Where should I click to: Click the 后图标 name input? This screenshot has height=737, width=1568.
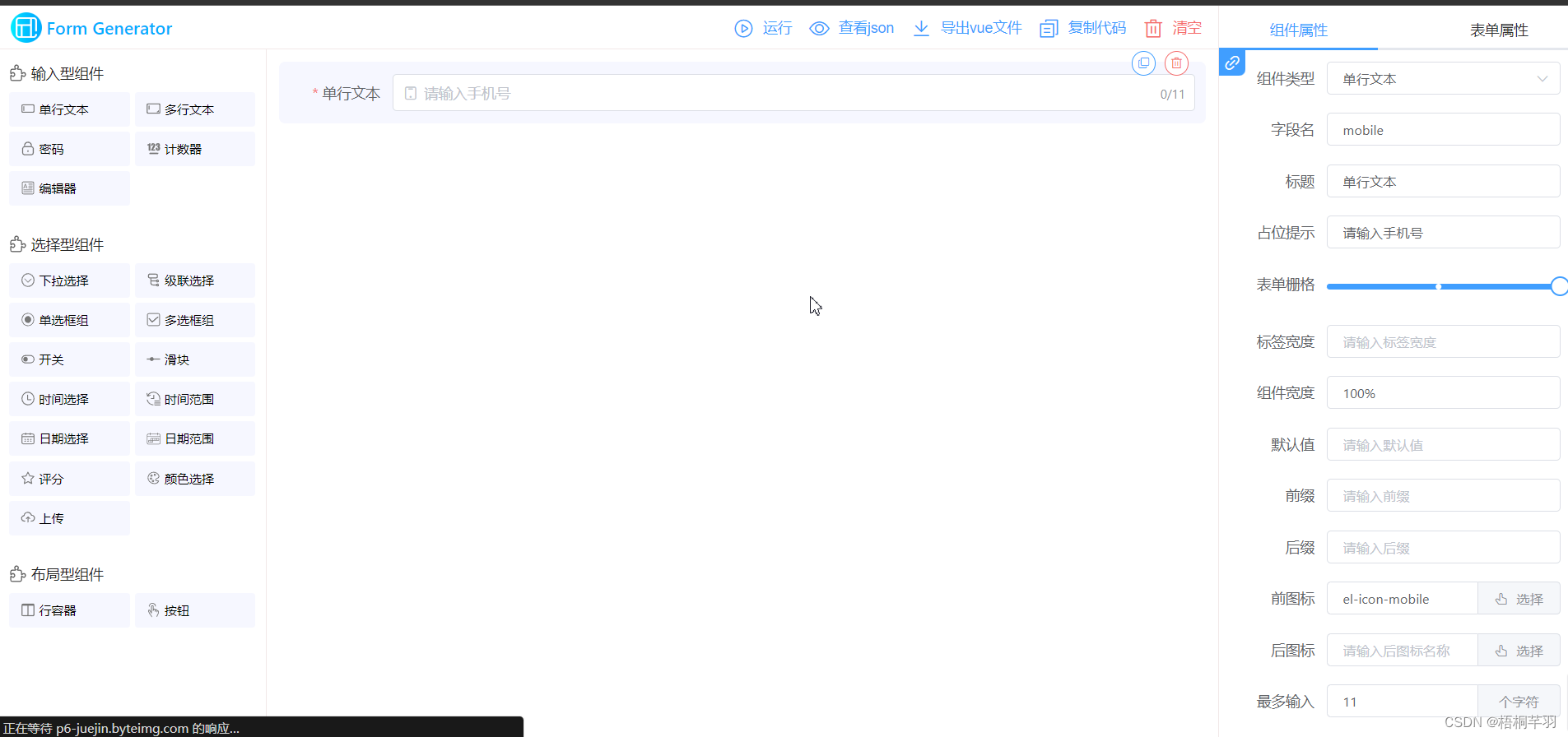point(1403,651)
